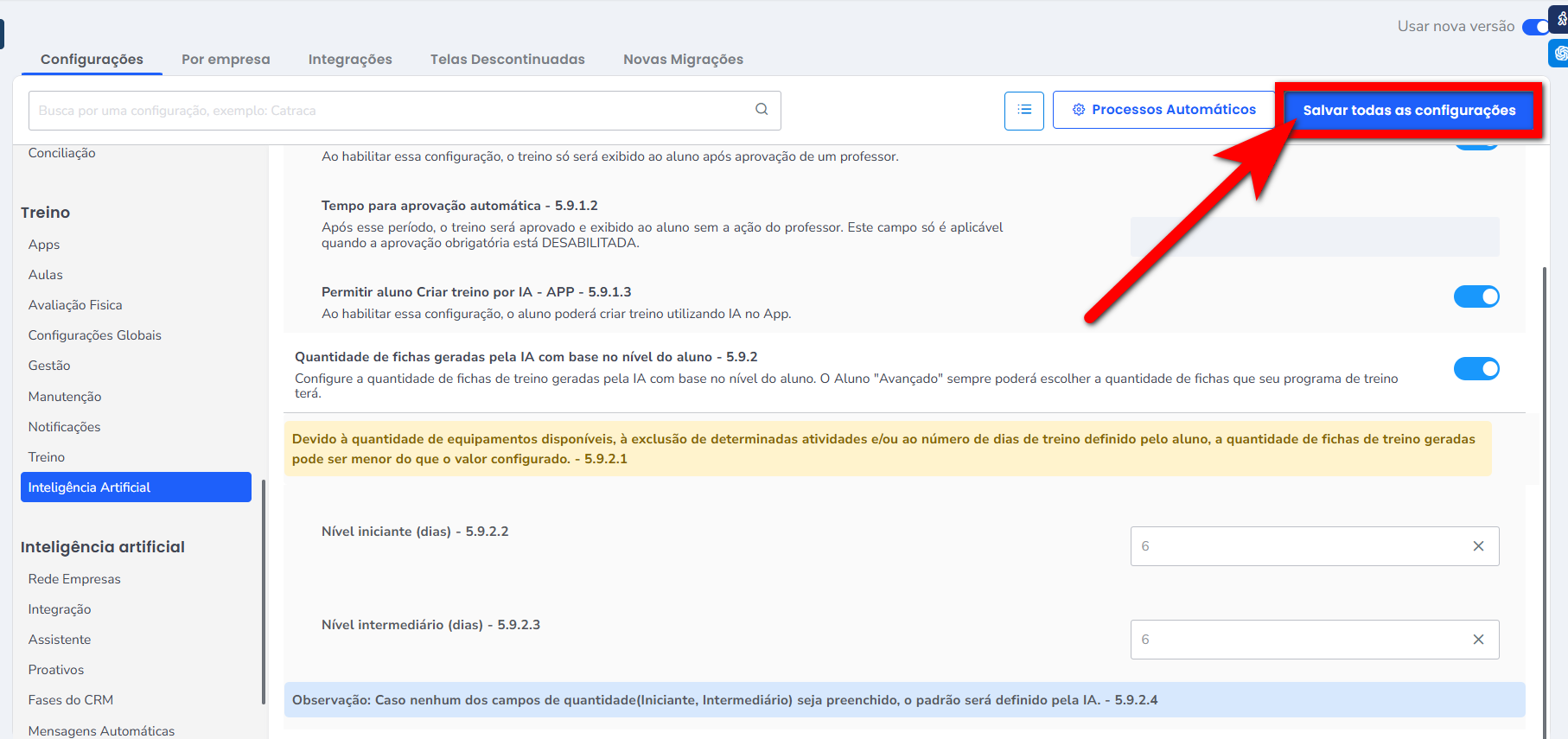Viewport: 1568px width, 739px height.
Task: Open the Treino sub-item below Notificações
Action: pos(47,457)
